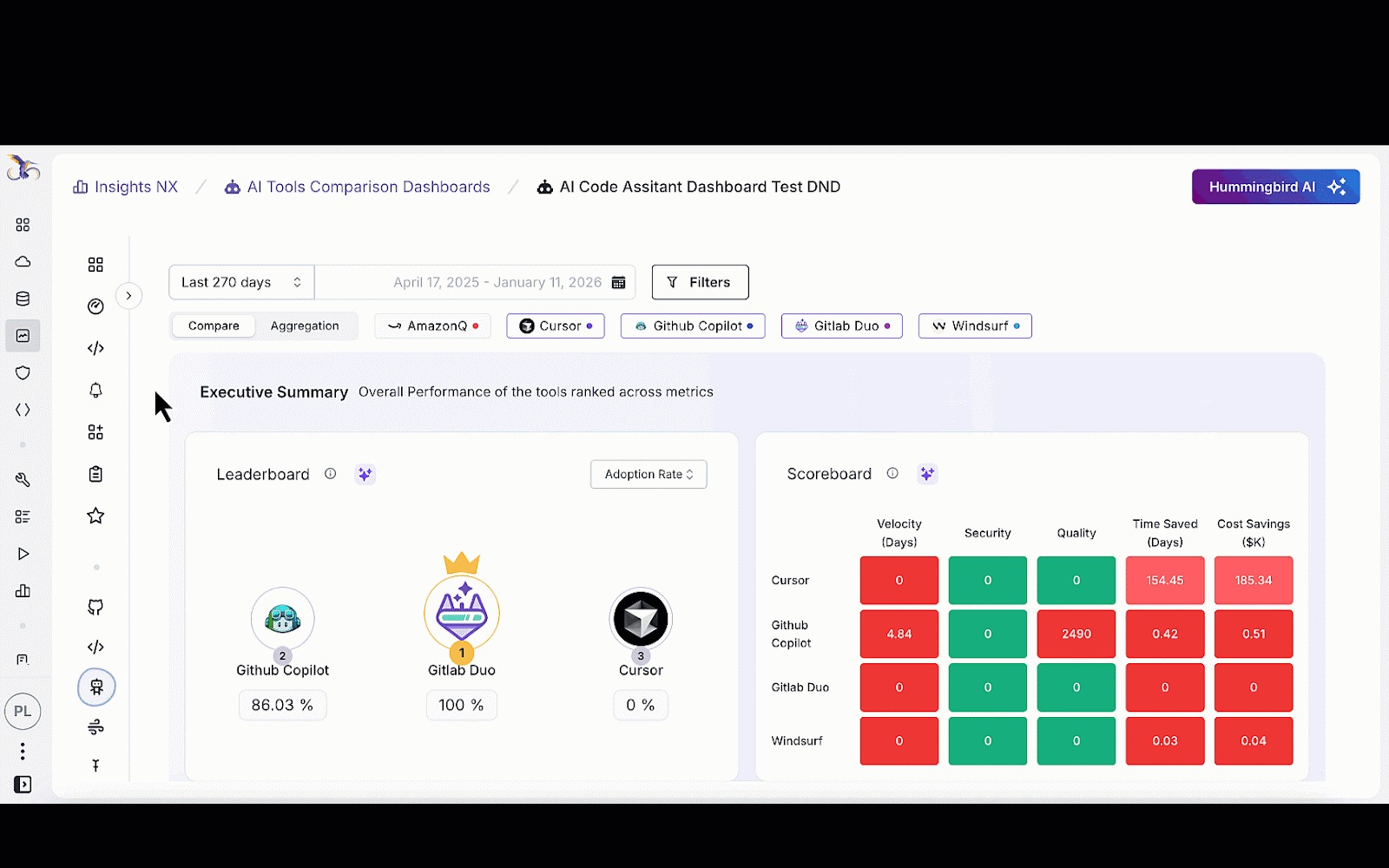Click the Hummingbird AI button
Image resolution: width=1389 pixels, height=868 pixels.
[1274, 187]
